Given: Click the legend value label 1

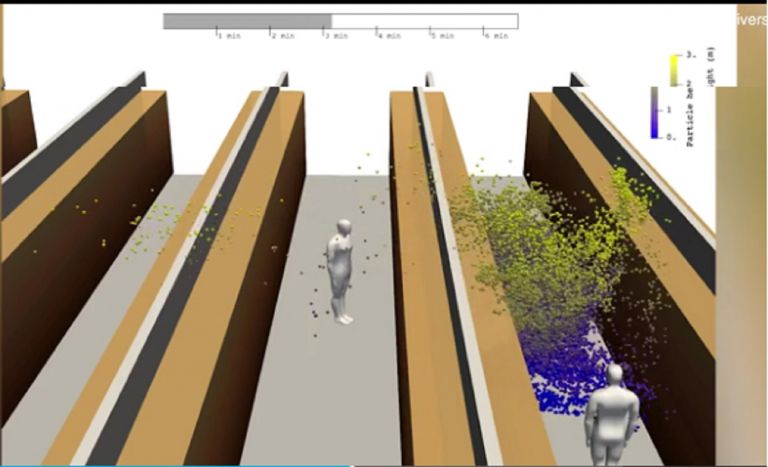Looking at the screenshot, I should point(669,110).
